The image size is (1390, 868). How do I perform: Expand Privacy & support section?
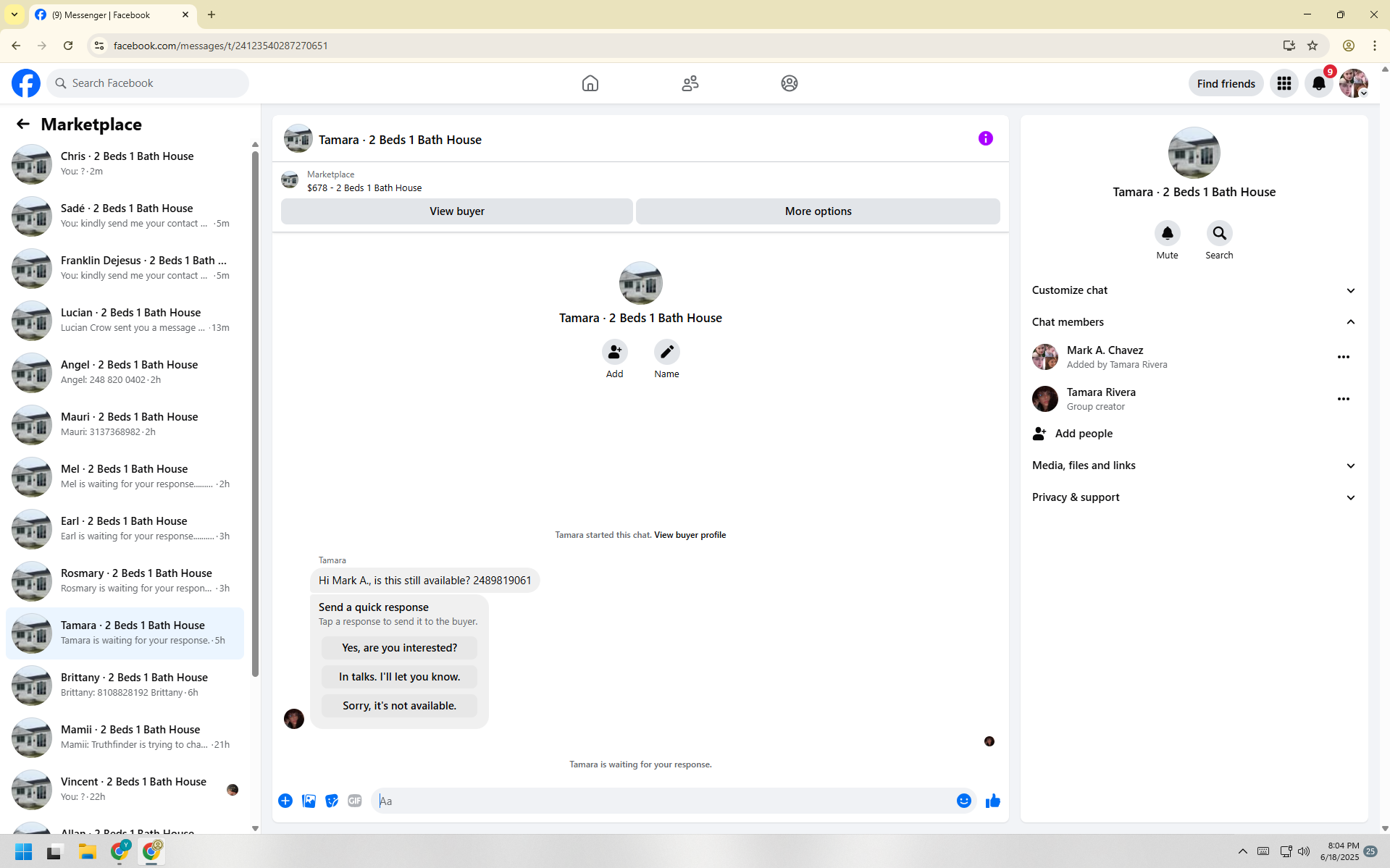click(x=1194, y=497)
